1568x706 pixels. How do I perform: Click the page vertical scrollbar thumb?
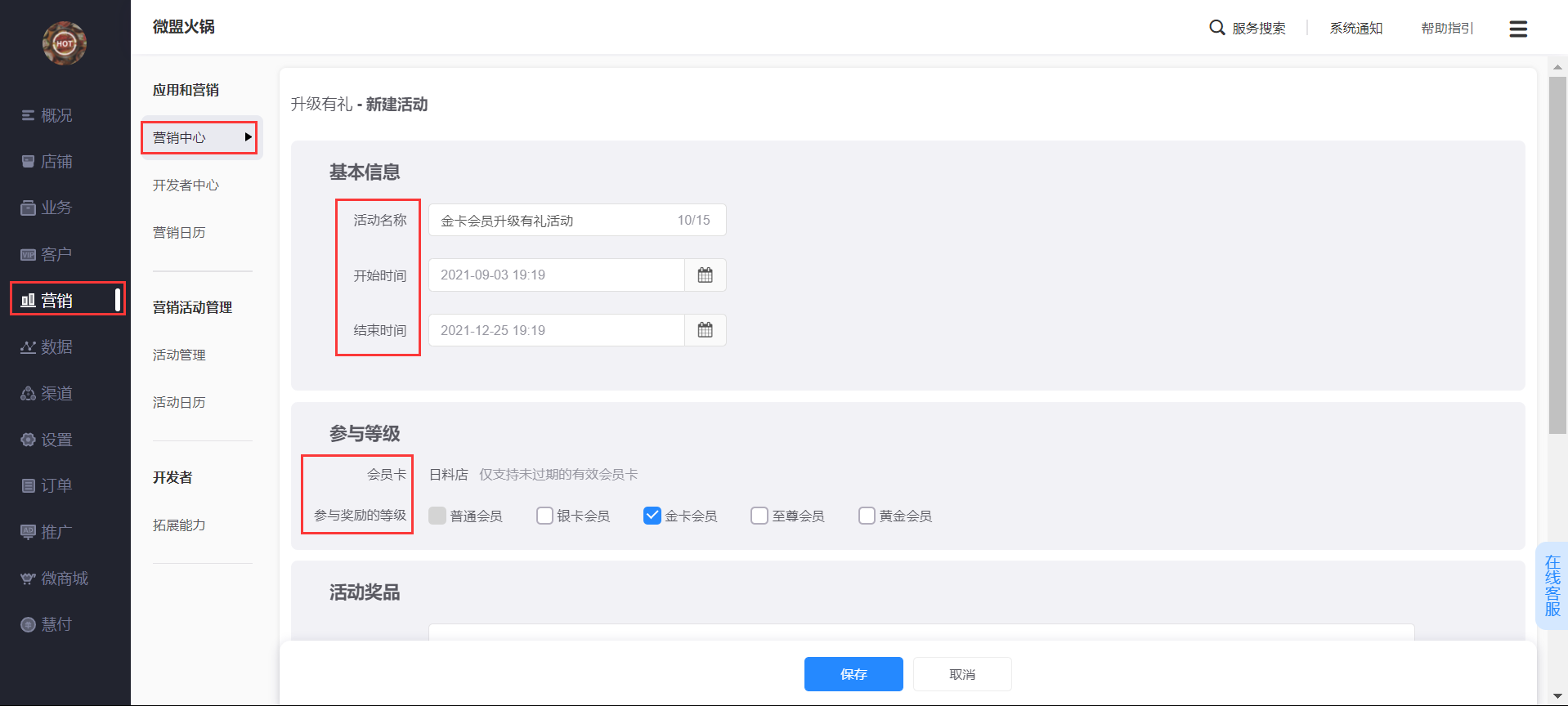pyautogui.click(x=1557, y=256)
